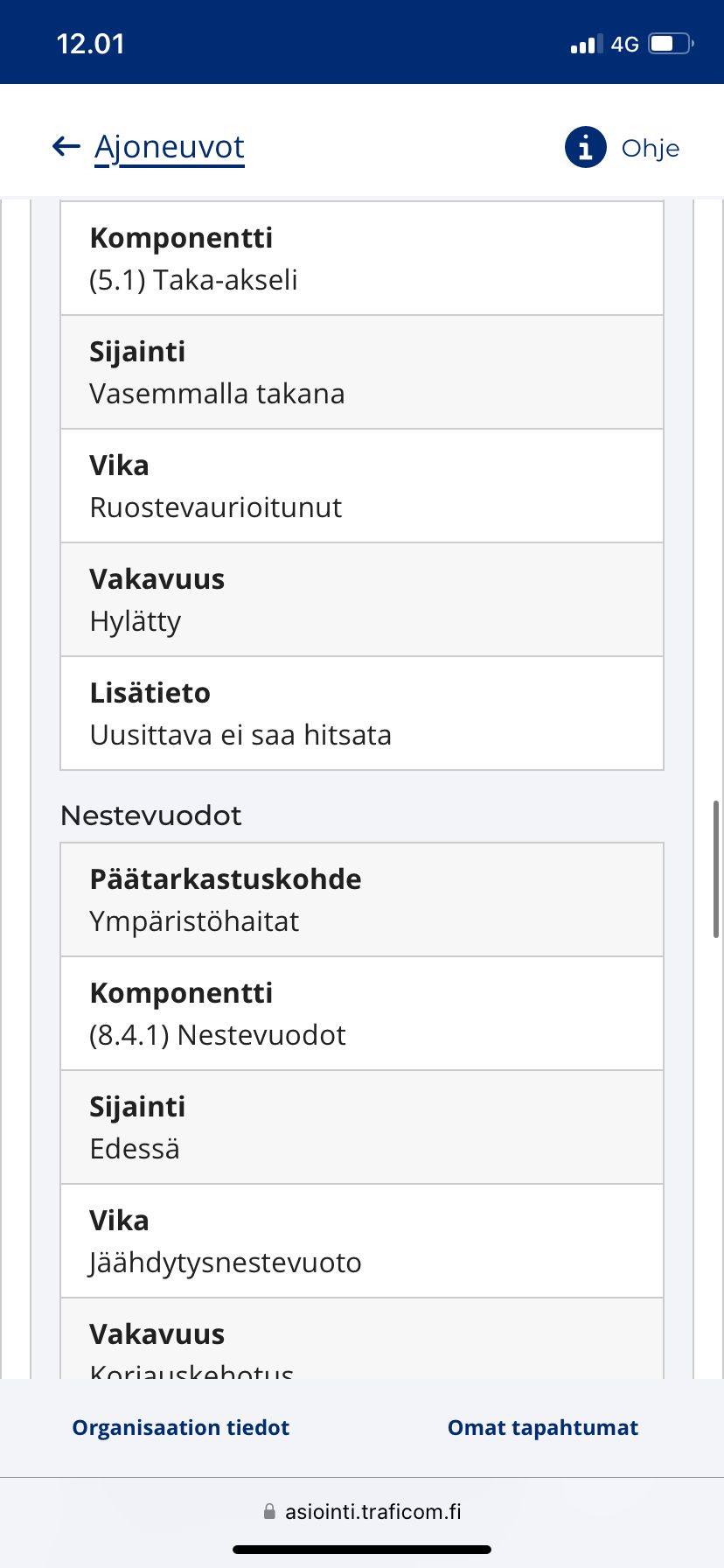Tap the blue info circle icon
Viewport: 724px width, 1568px height.
[x=586, y=147]
